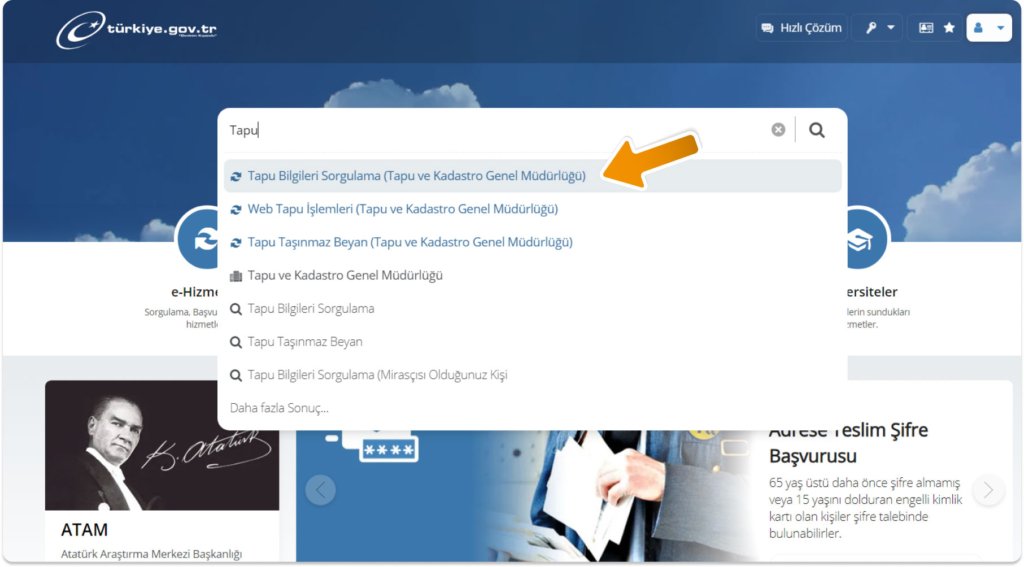
Task: Open Tapu ve Kadastro Genel Müdürlüğü institution suggestion
Action: (x=532, y=276)
